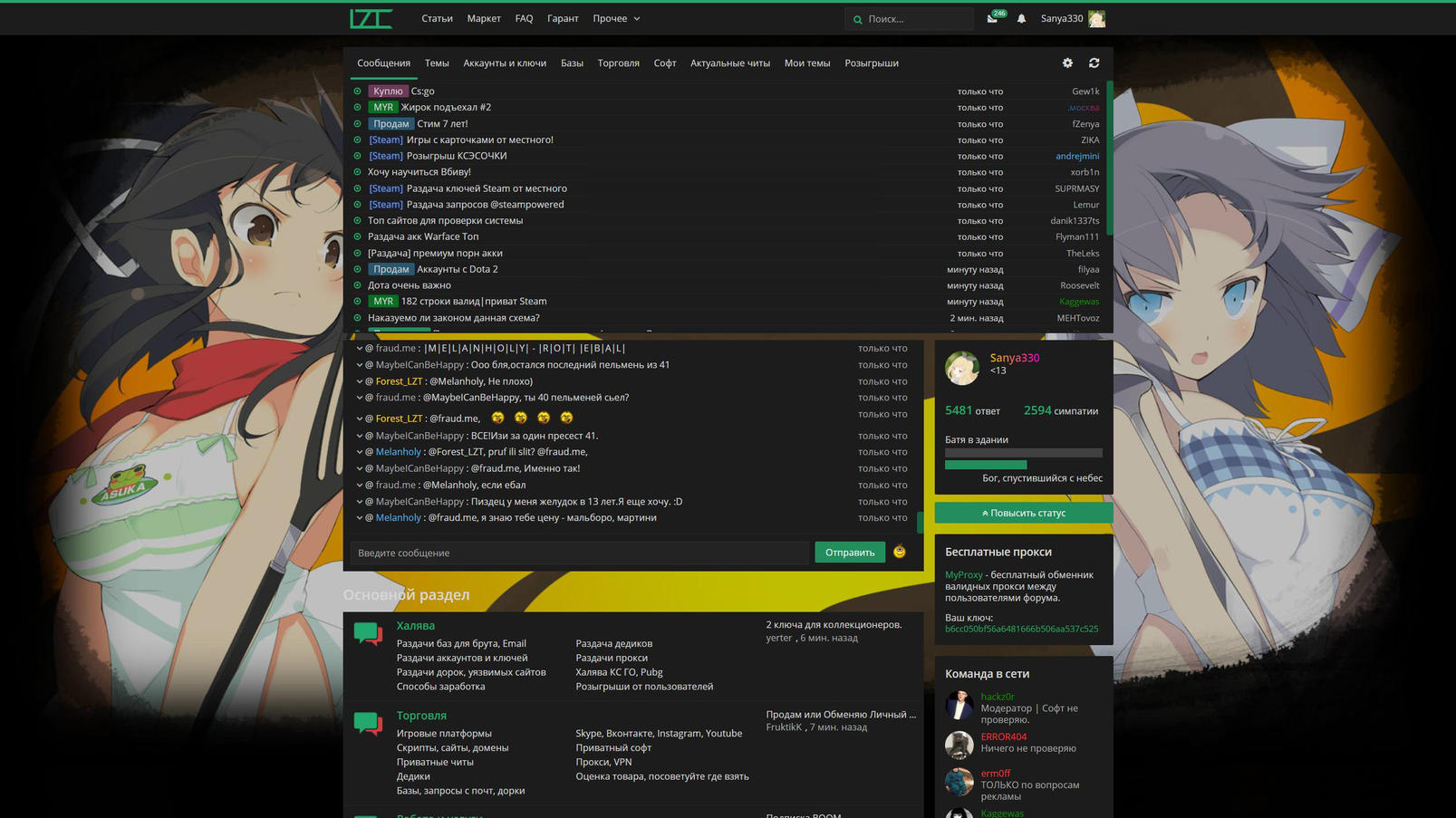Open Статьи in the top navigation

point(437,18)
